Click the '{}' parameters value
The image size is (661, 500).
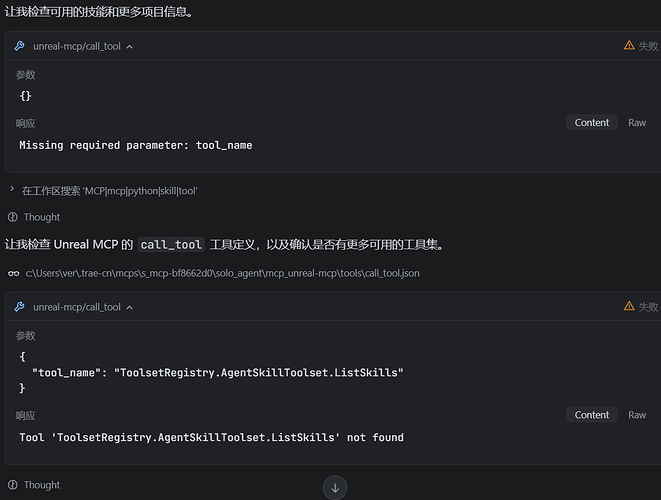pyautogui.click(x=25, y=96)
